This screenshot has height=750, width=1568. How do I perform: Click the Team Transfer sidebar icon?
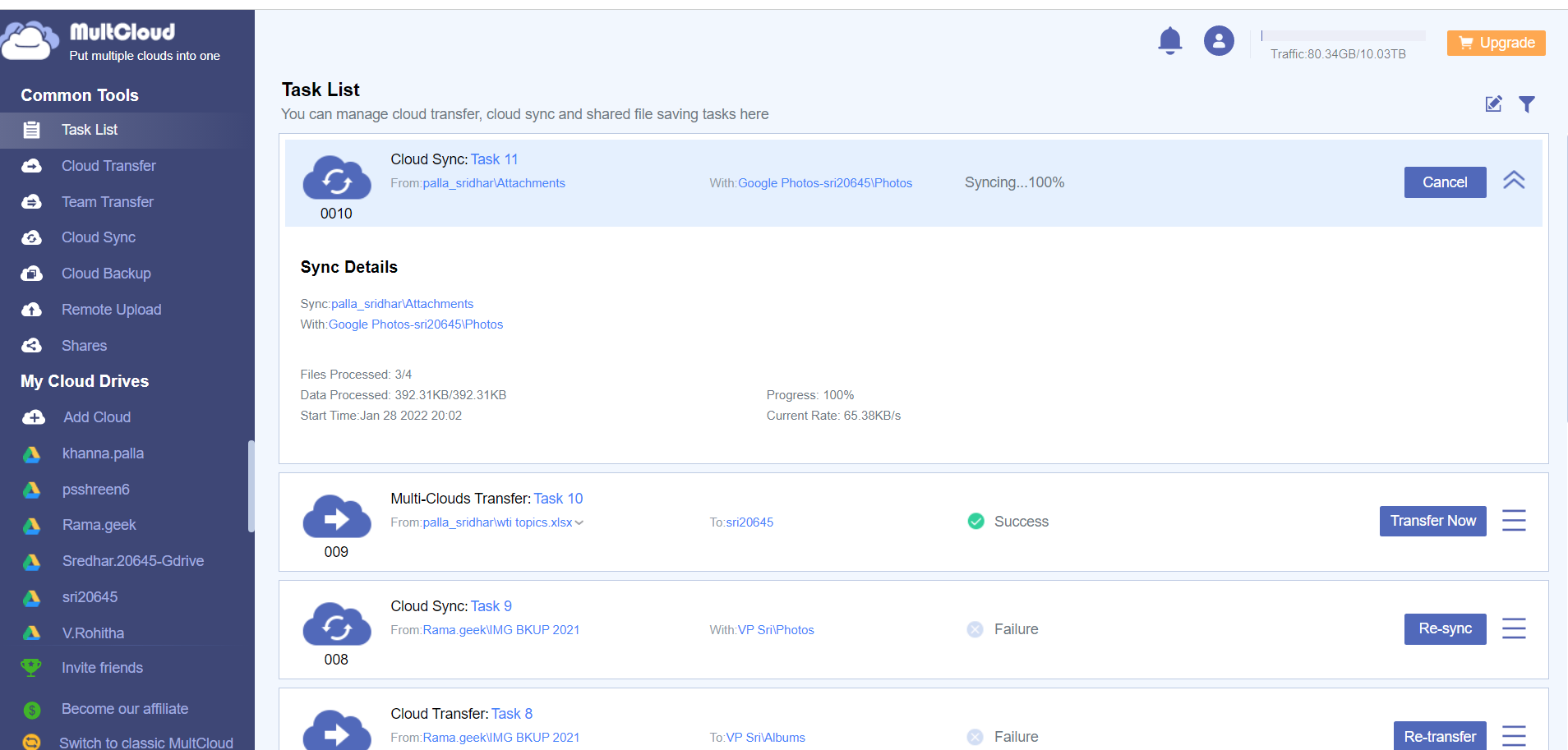31,202
